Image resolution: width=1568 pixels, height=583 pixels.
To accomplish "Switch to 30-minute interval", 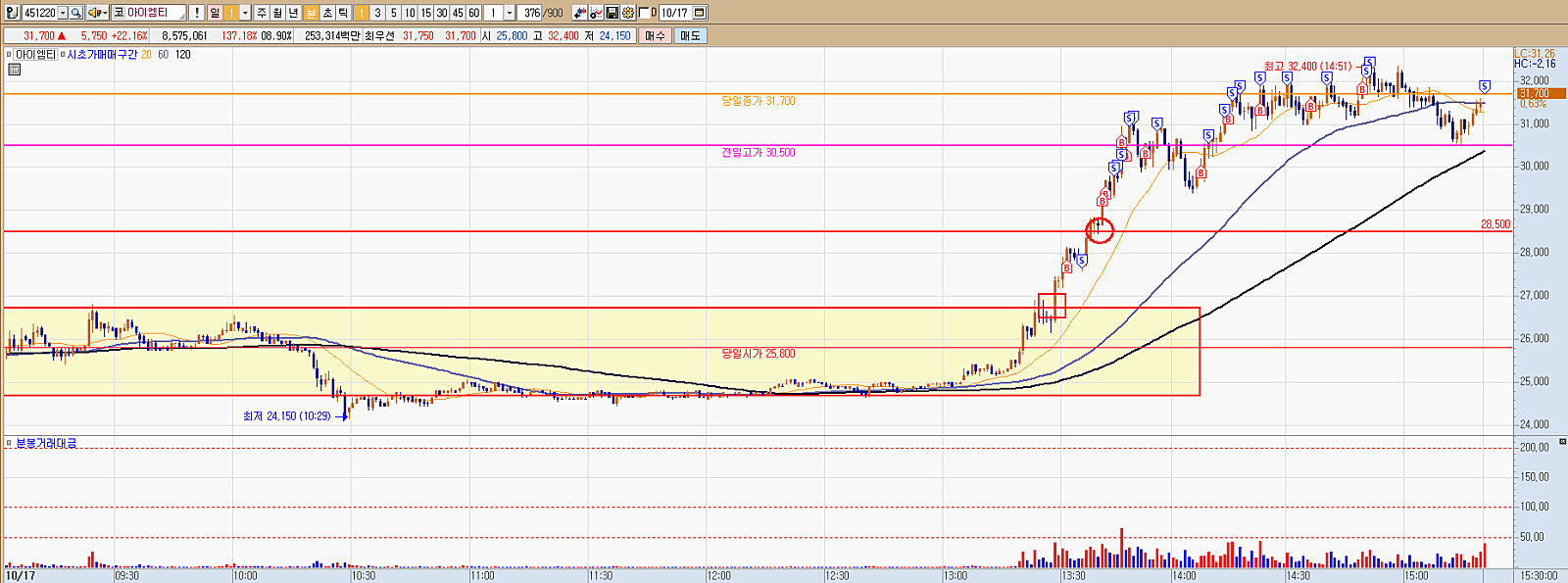I will (442, 13).
